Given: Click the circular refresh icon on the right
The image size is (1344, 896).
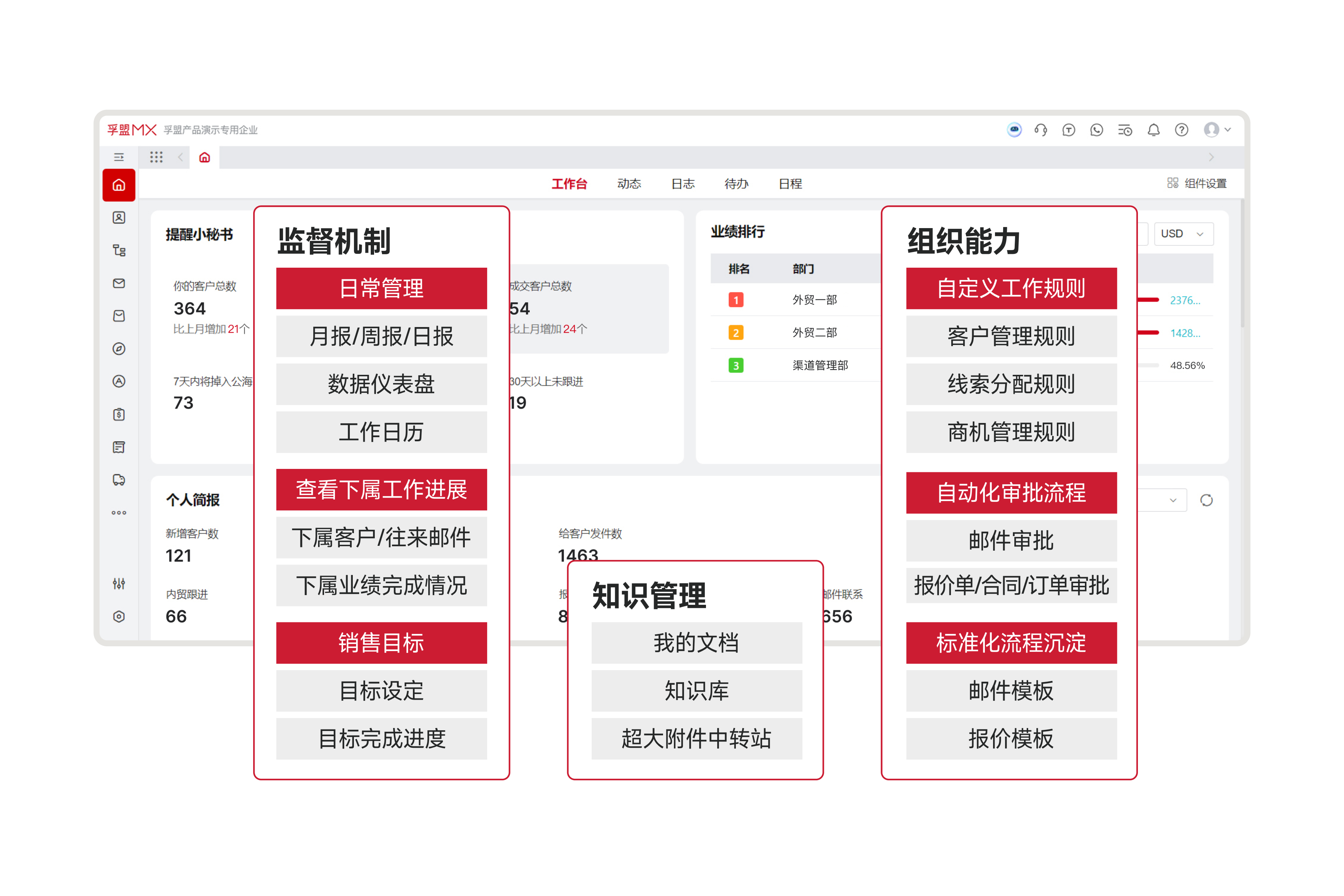Looking at the screenshot, I should pyautogui.click(x=1207, y=500).
